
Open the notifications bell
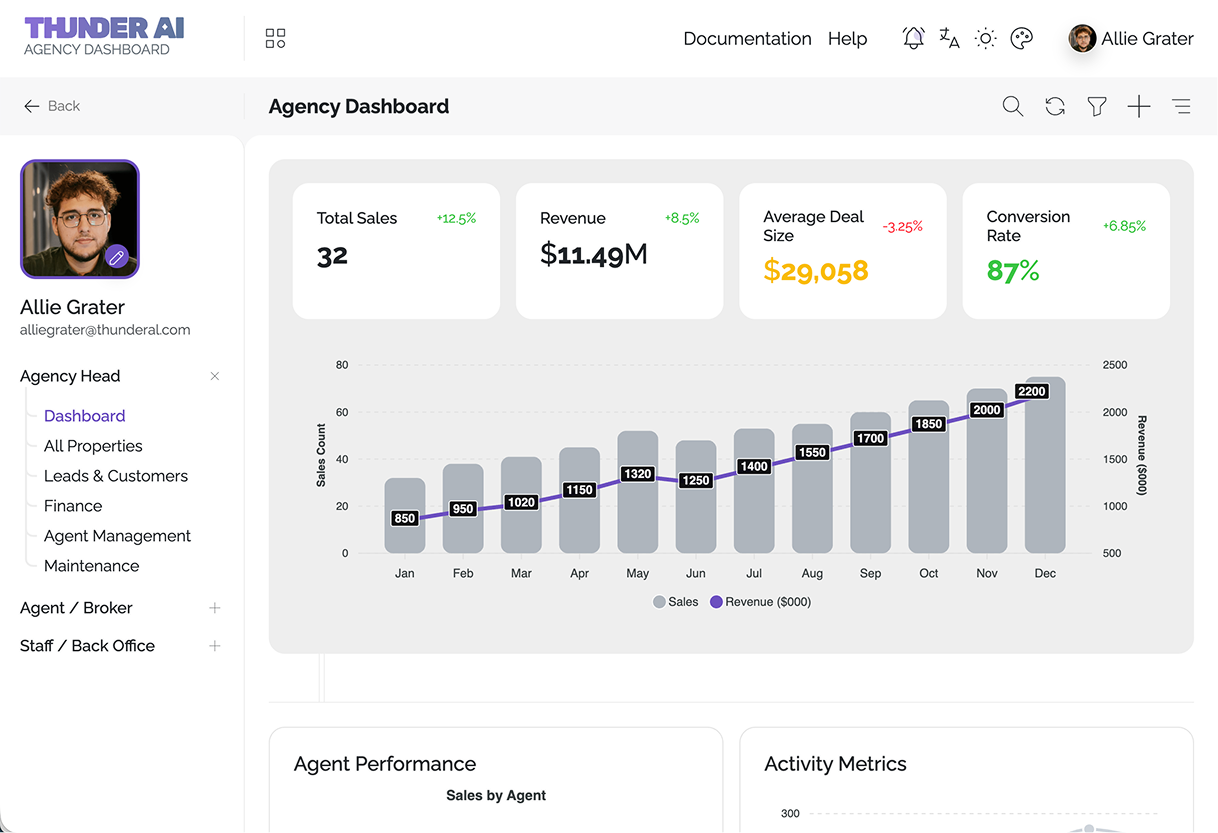coord(912,38)
